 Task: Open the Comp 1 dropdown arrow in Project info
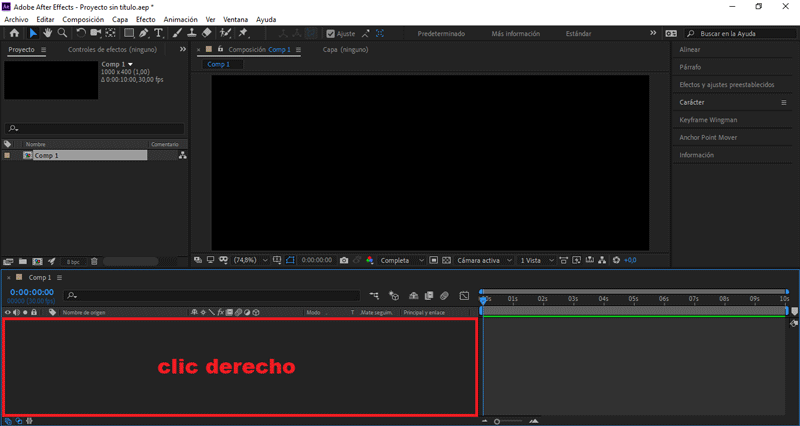pos(131,64)
